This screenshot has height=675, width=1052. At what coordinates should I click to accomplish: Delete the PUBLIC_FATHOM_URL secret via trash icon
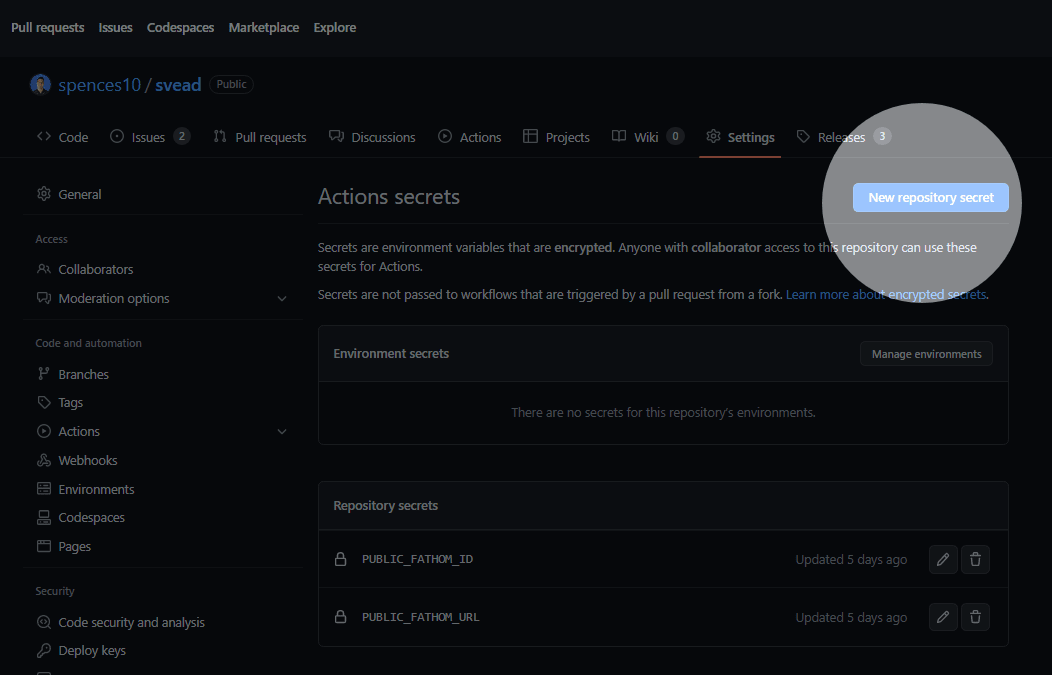(x=975, y=617)
